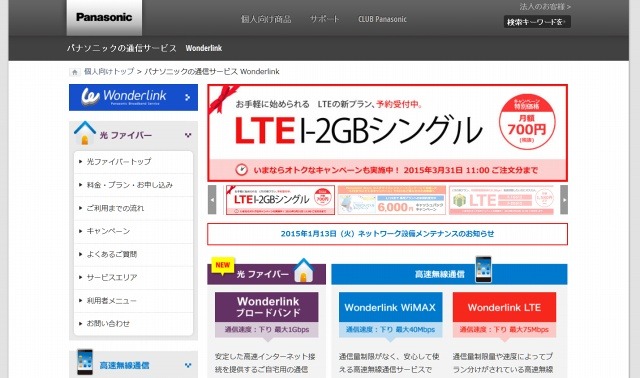The image size is (640, 378).
Task: Click the Panasonic logo
Action: (104, 18)
